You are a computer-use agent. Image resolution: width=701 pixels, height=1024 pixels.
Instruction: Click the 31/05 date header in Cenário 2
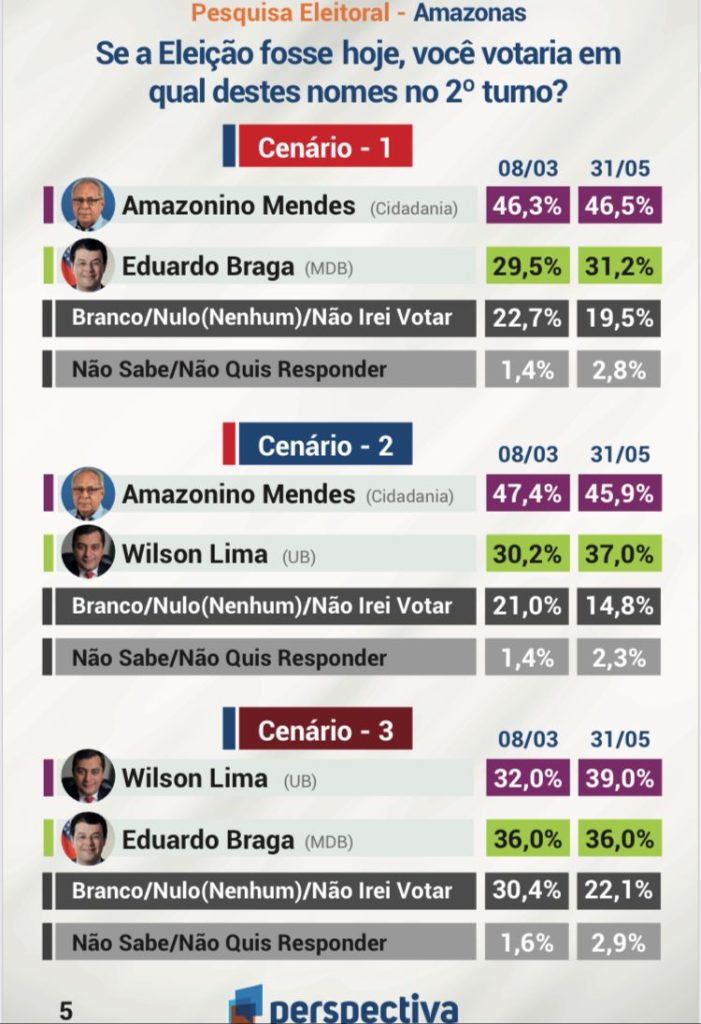coord(619,455)
